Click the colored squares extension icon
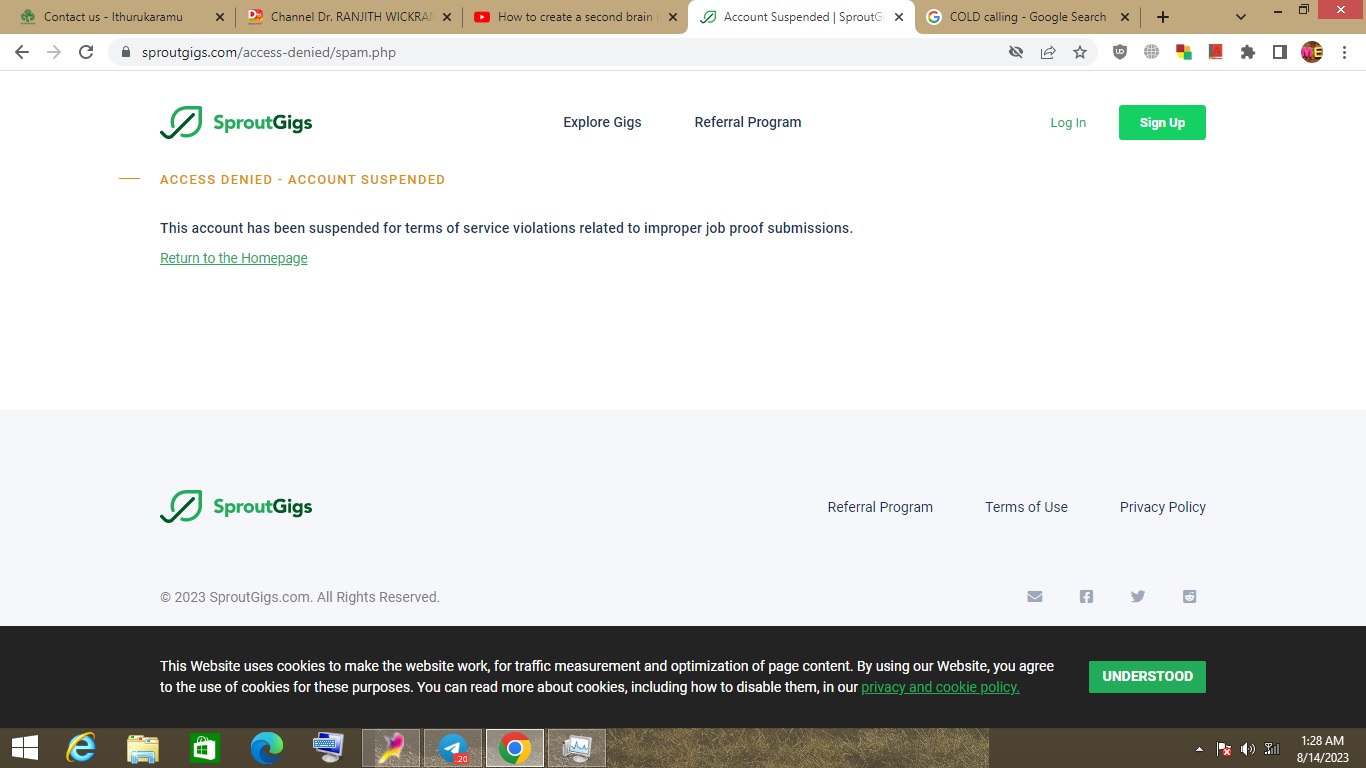The image size is (1366, 768). 1184,52
